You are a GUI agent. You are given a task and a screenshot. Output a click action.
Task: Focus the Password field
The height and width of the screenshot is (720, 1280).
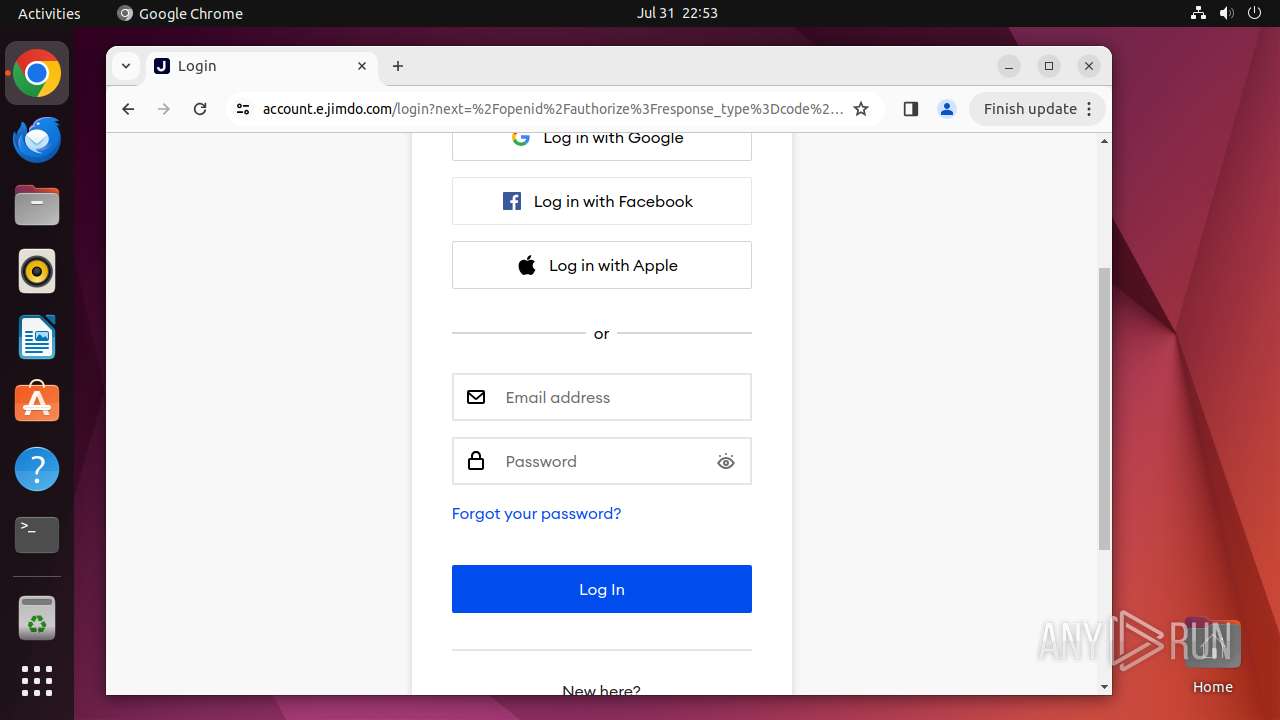coord(602,461)
